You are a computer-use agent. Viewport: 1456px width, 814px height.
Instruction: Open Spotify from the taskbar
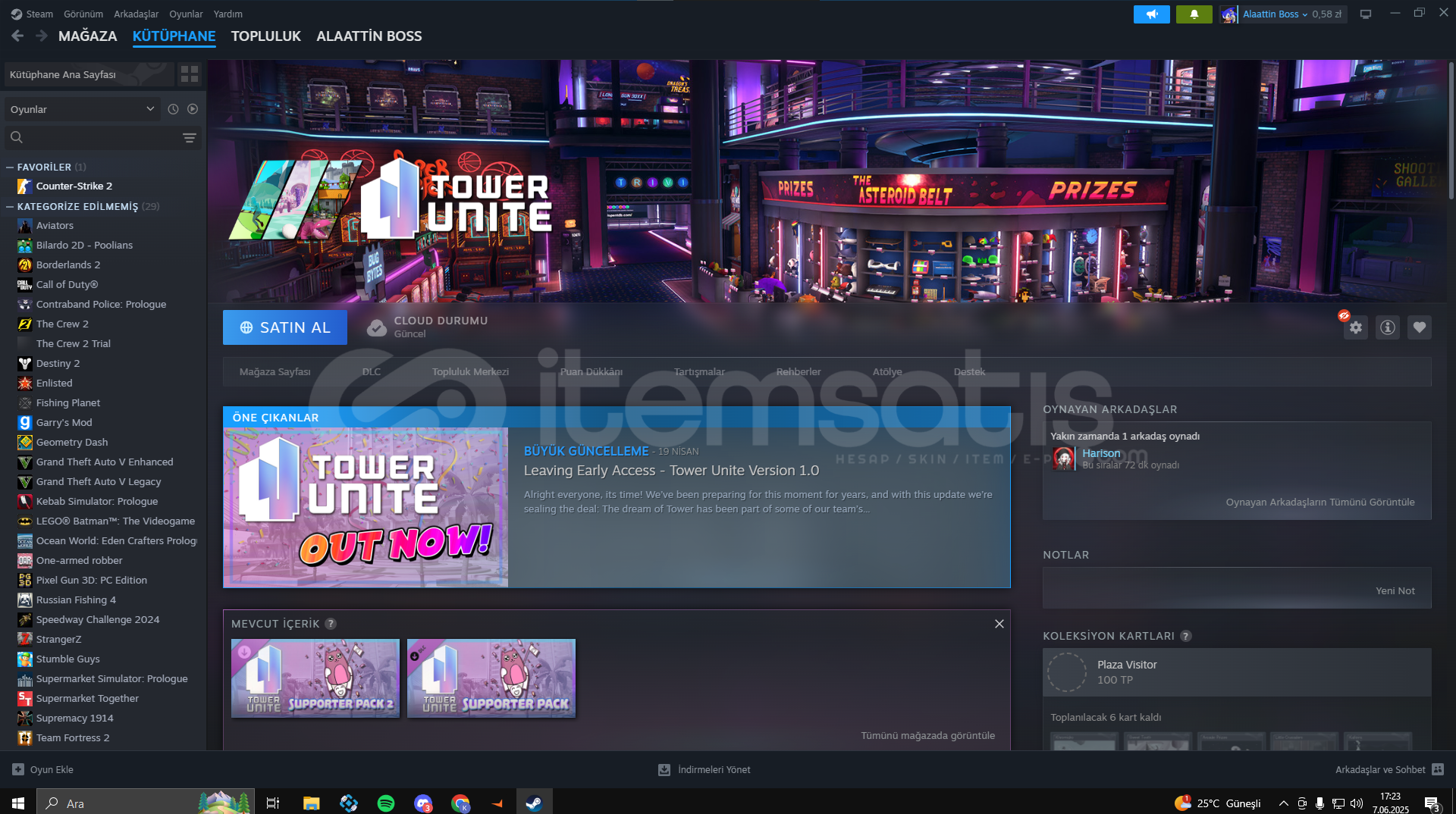coord(385,803)
